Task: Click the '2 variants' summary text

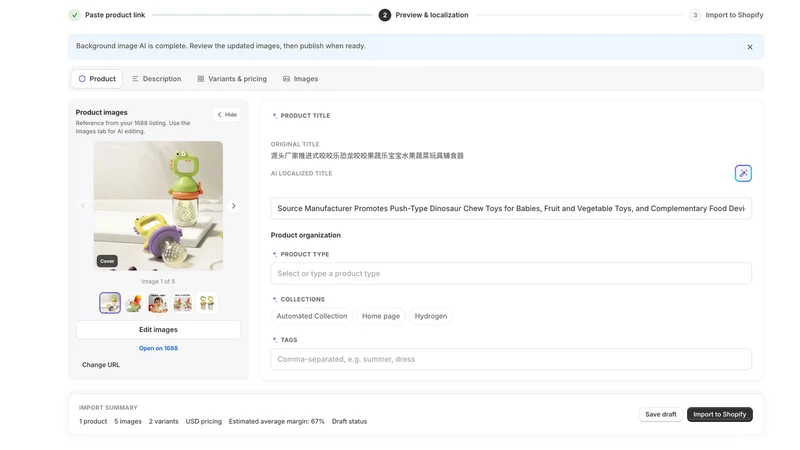Action: pyautogui.click(x=164, y=421)
